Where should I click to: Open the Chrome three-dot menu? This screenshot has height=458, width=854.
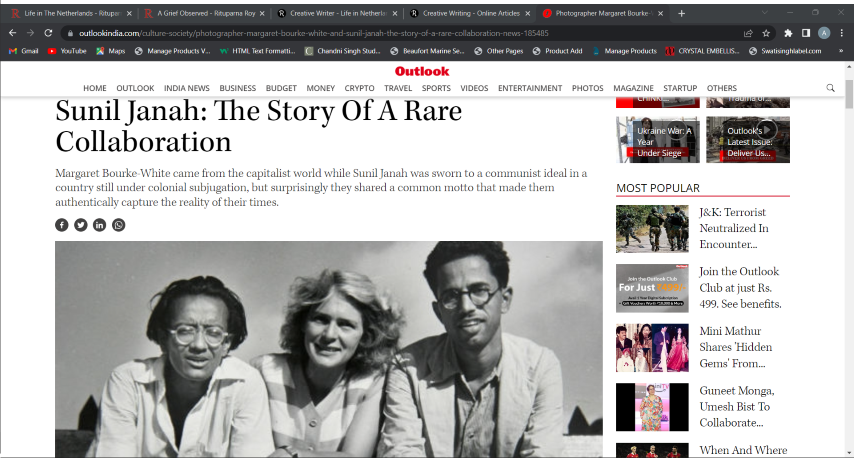[x=841, y=33]
